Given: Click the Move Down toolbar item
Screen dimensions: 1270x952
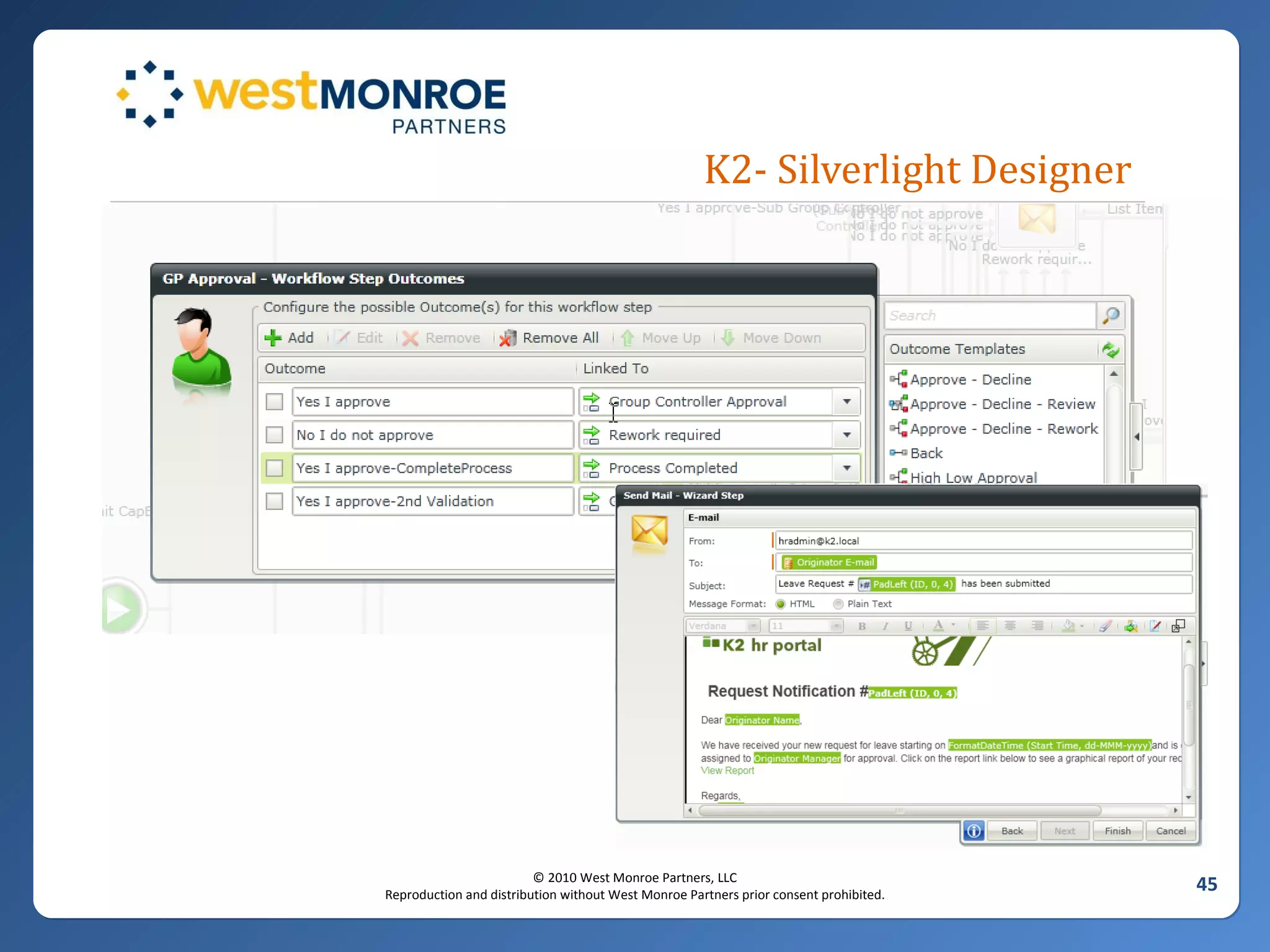Looking at the screenshot, I should (771, 338).
